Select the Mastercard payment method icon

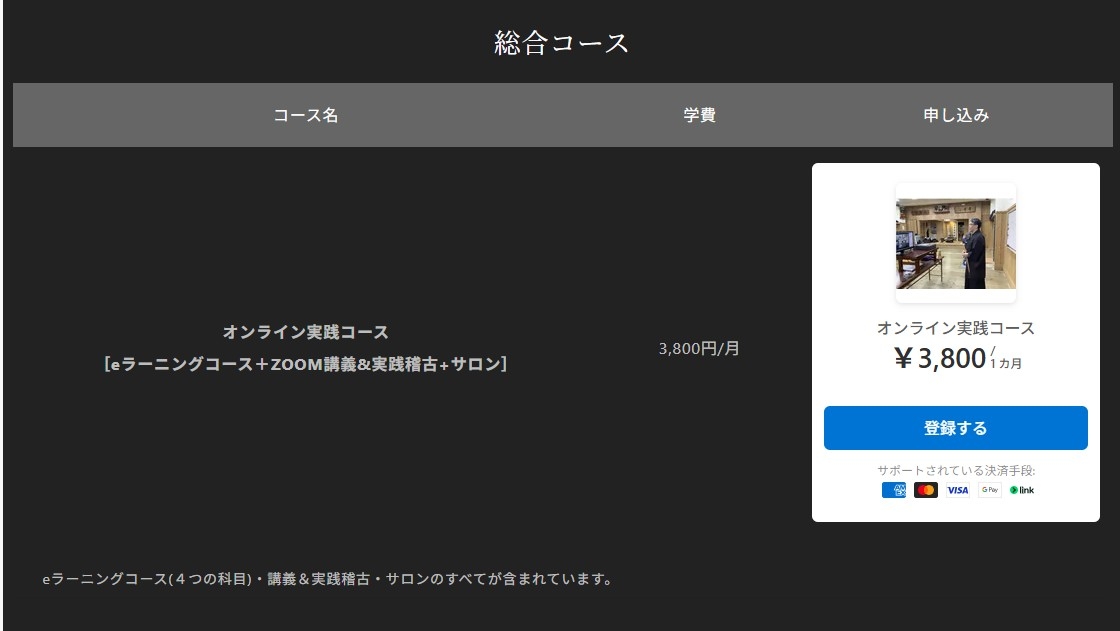pyautogui.click(x=925, y=489)
